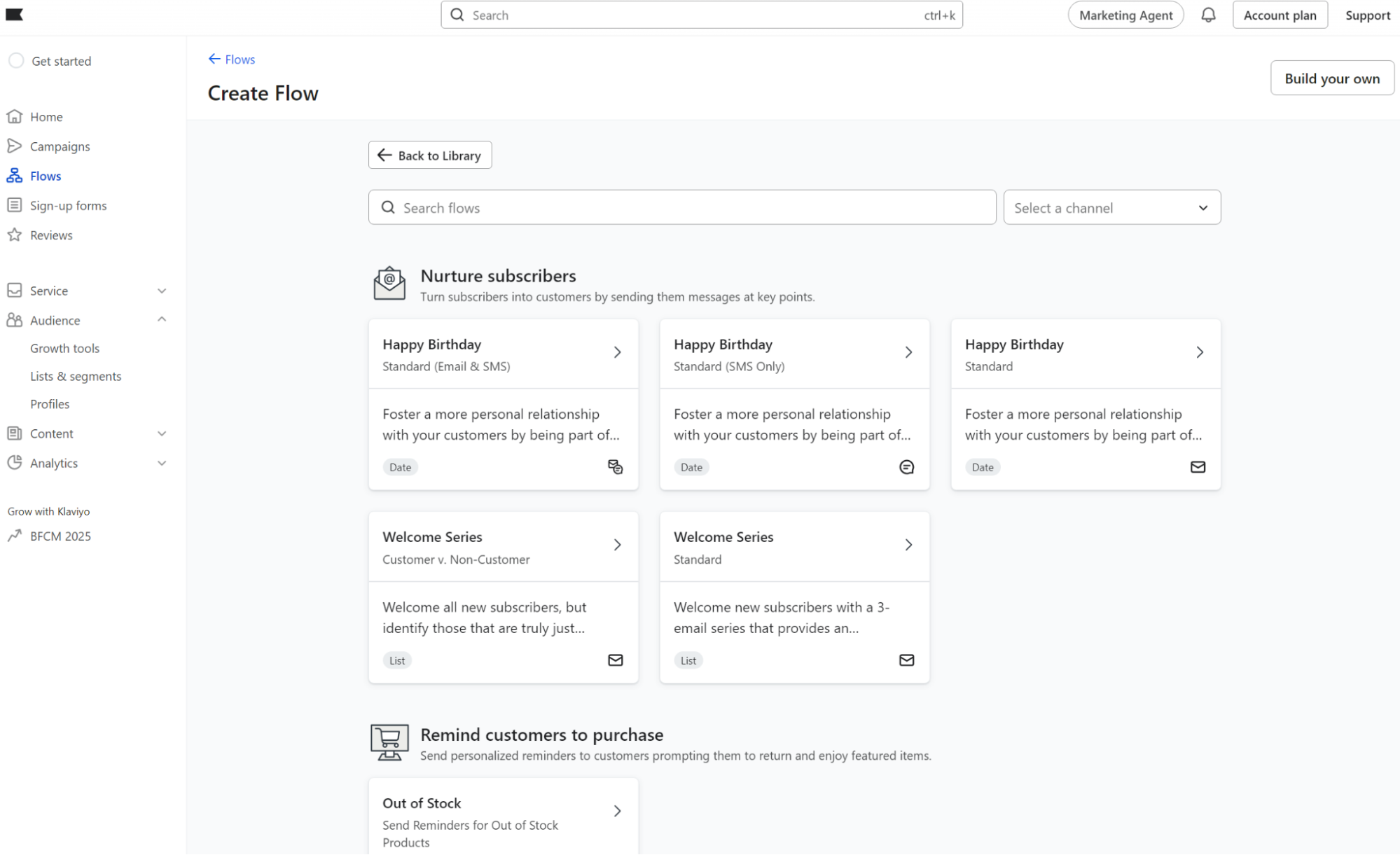Click email-and-SMS channel icon on first Happy Birthday card

[615, 467]
